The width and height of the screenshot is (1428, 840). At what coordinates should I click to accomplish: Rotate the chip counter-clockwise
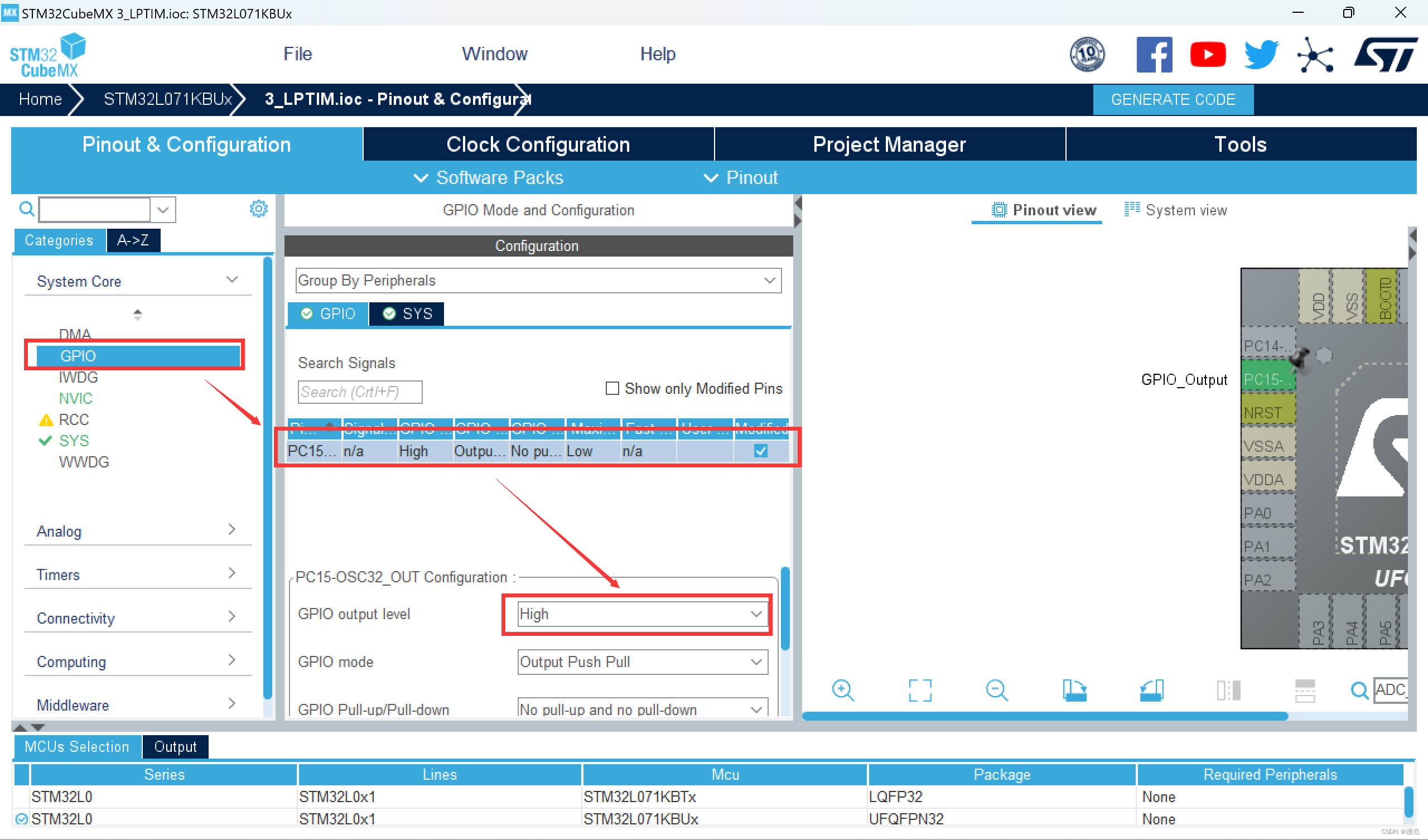(x=1151, y=690)
